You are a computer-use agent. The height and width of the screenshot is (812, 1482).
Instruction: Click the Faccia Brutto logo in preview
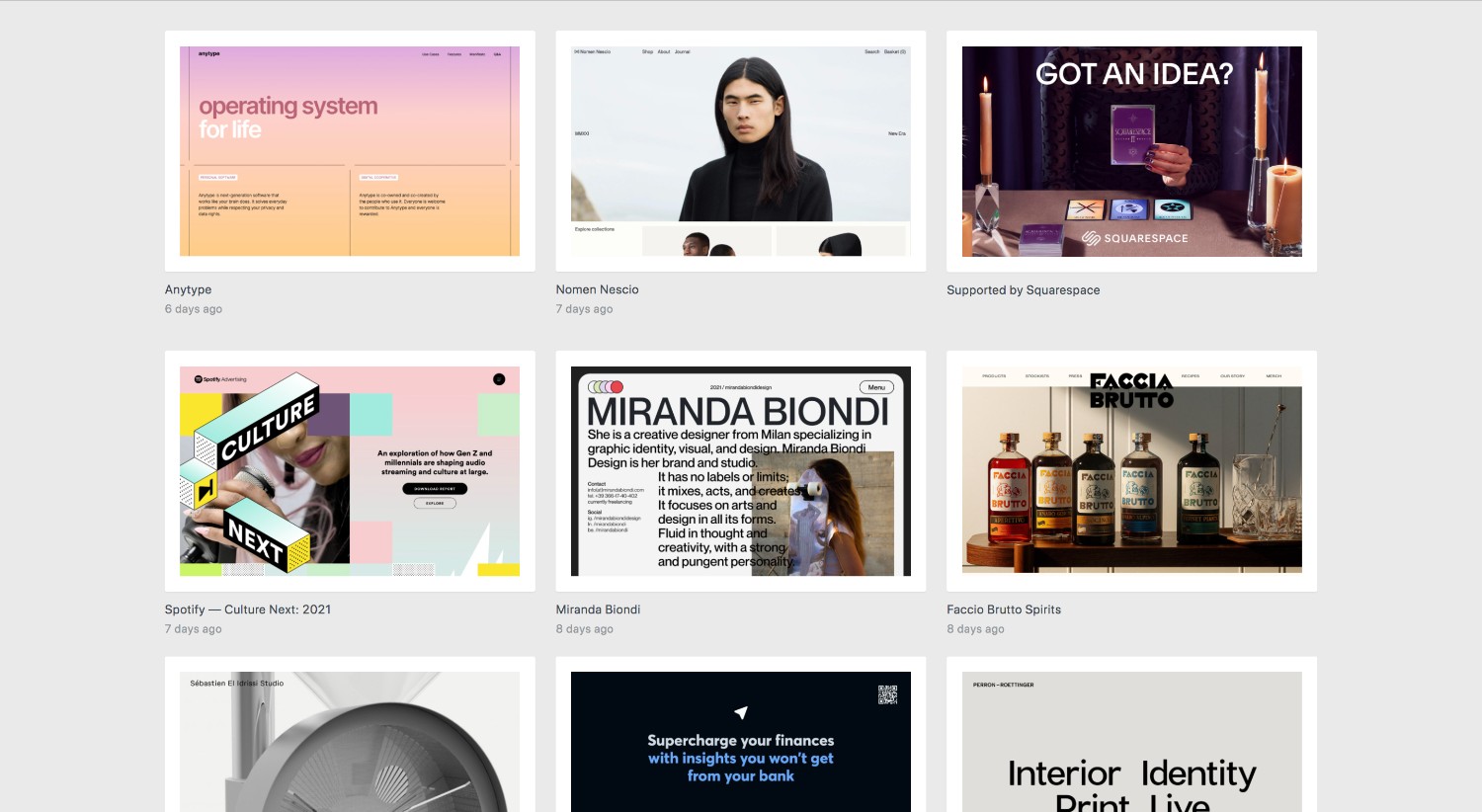coord(1131,391)
